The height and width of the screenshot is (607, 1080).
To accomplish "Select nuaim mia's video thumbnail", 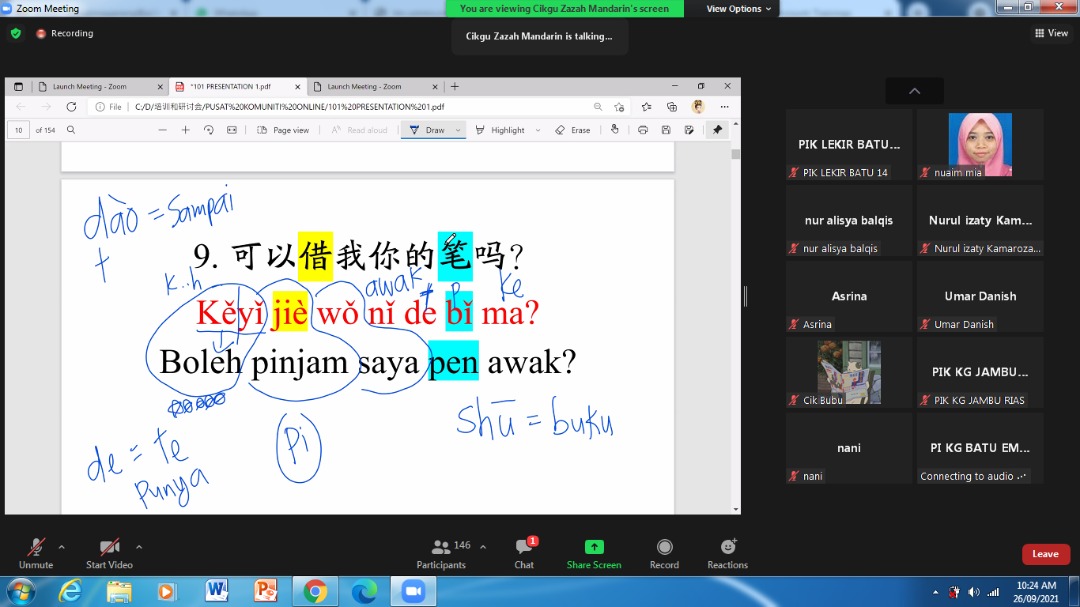I will click(980, 145).
